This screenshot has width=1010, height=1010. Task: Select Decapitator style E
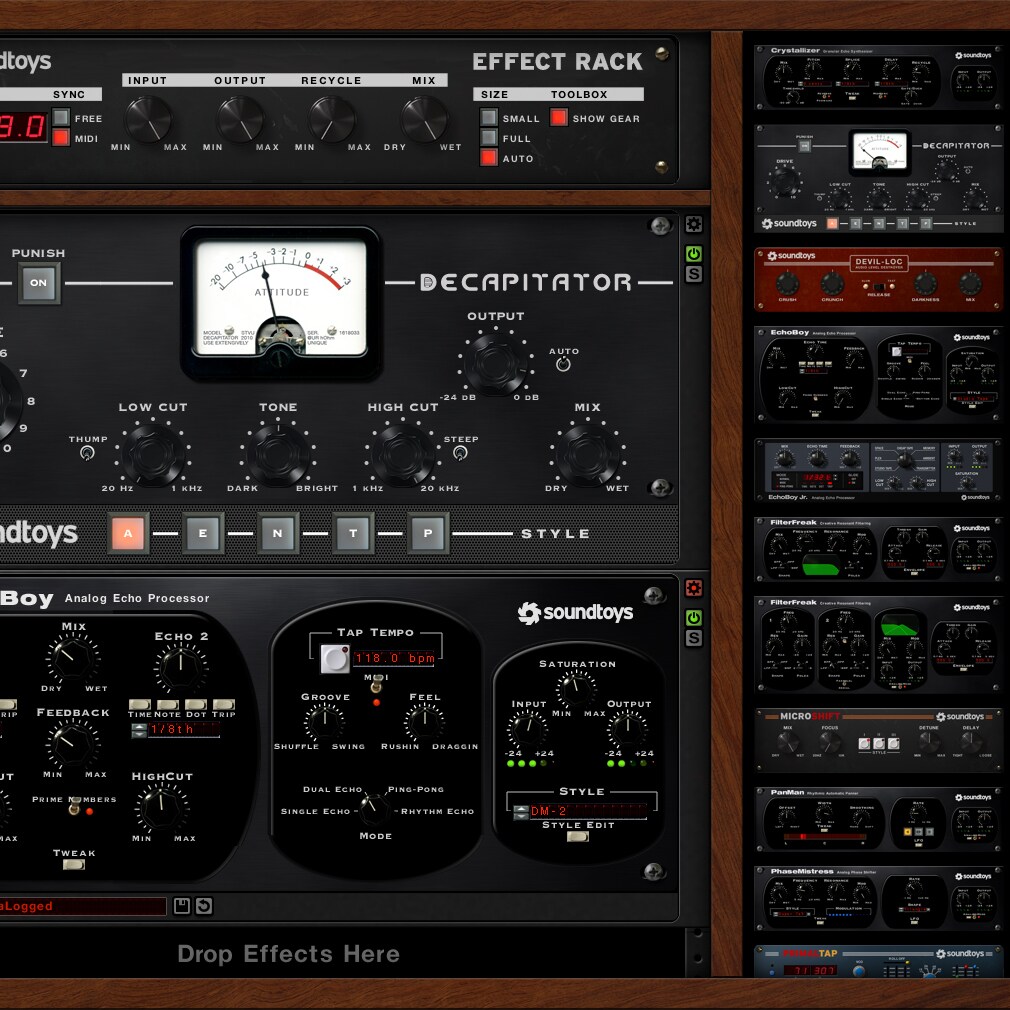point(203,533)
